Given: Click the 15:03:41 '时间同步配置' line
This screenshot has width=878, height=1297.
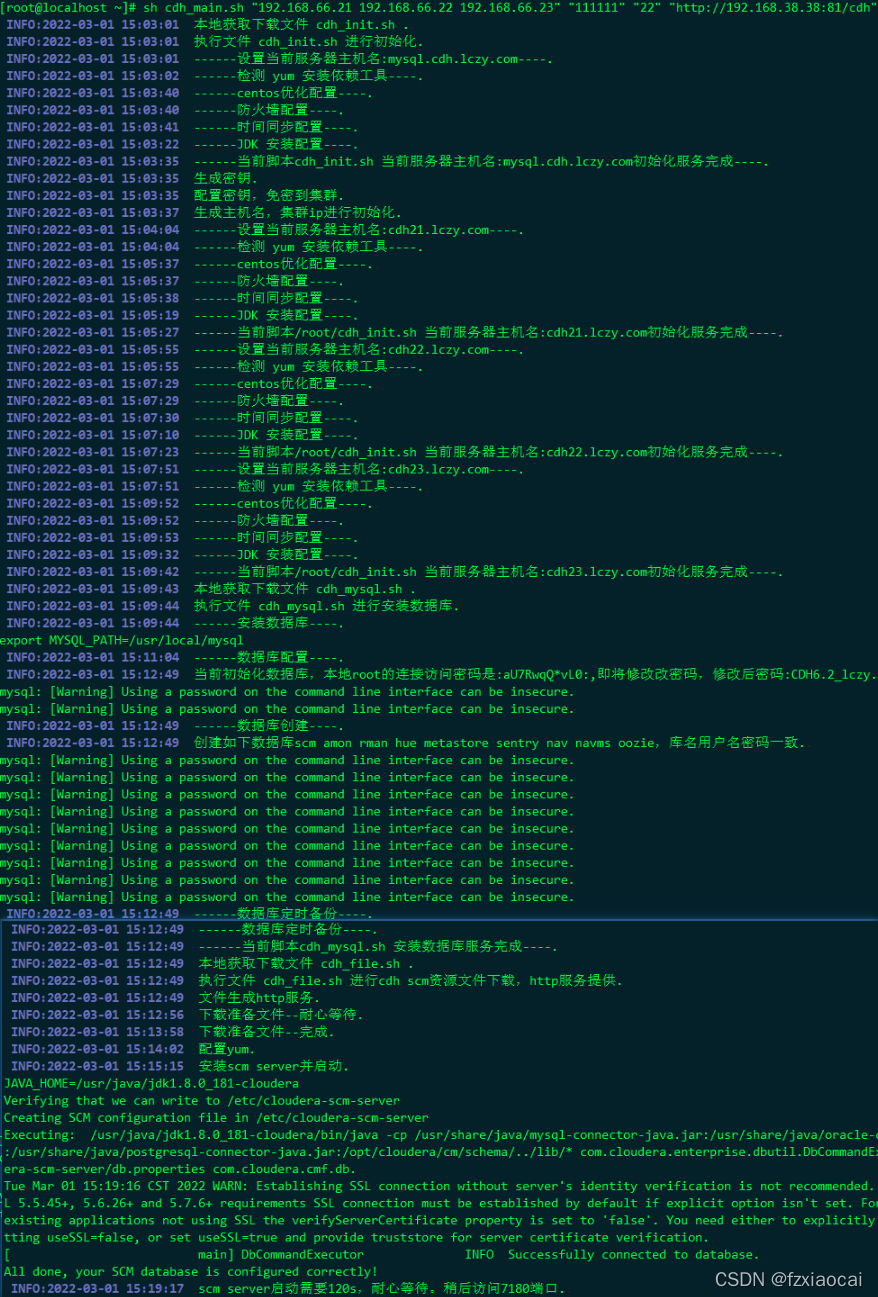Looking at the screenshot, I should (x=182, y=127).
